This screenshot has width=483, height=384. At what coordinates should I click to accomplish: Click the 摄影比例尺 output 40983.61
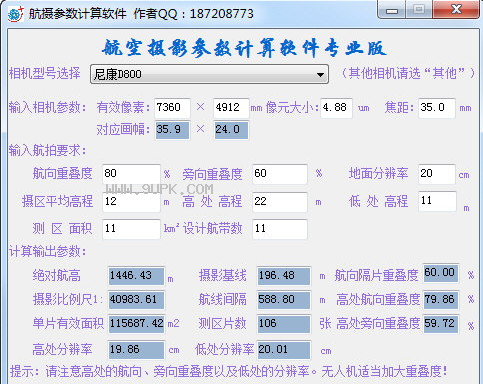(x=137, y=300)
